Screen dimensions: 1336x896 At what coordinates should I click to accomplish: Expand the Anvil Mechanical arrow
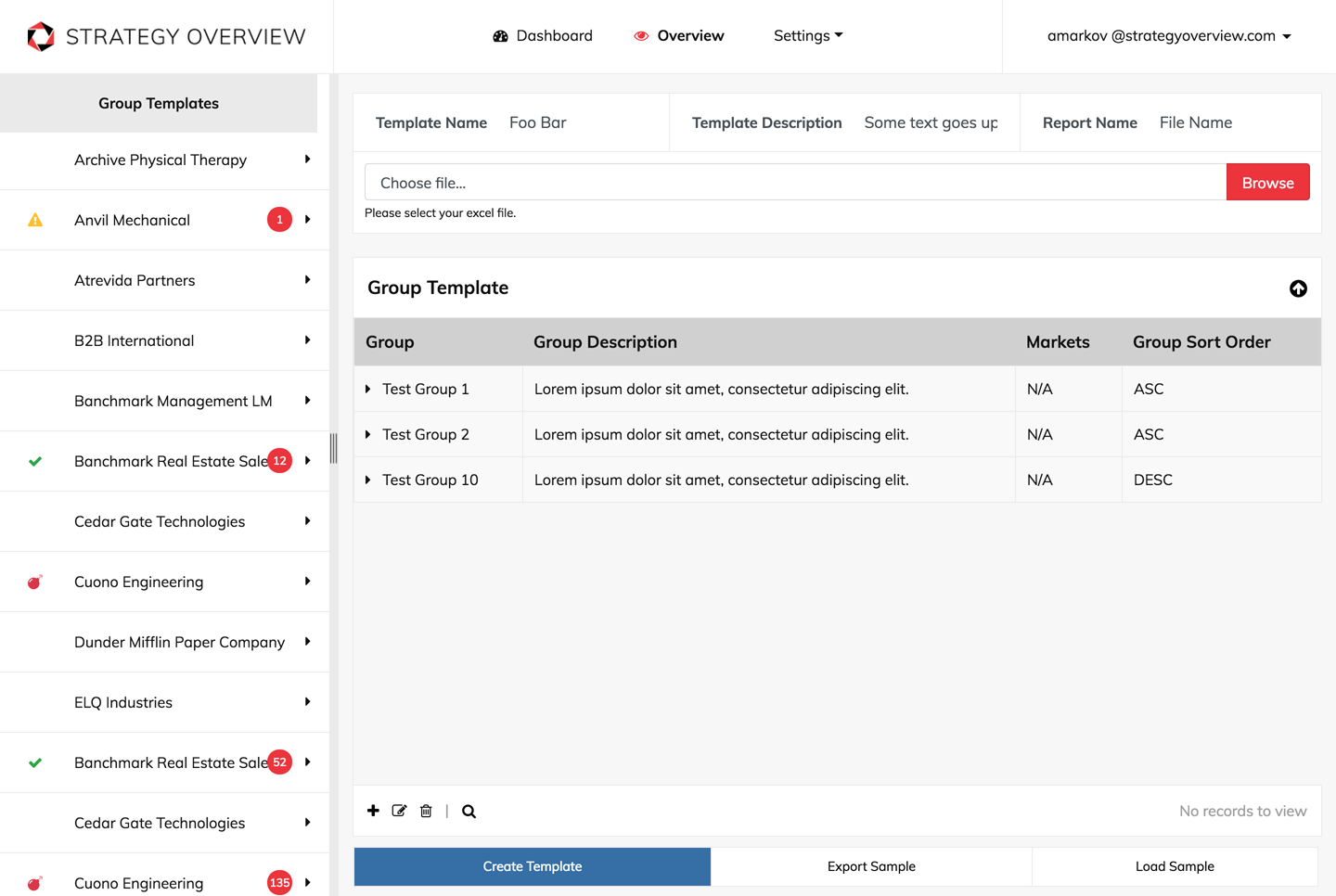tap(307, 220)
